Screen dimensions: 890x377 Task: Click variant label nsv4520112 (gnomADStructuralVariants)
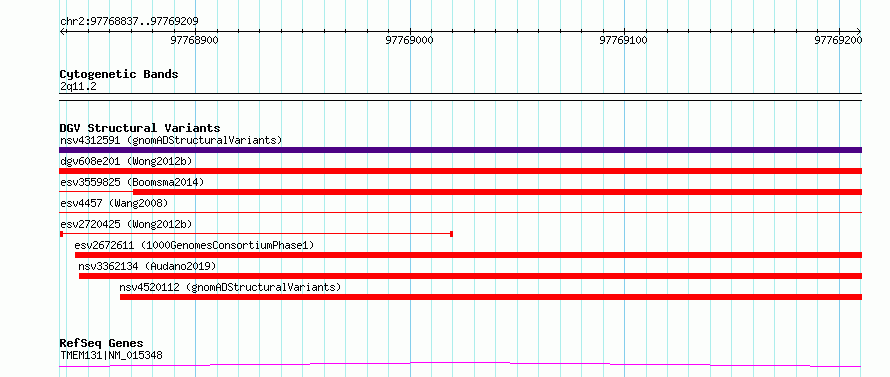tap(230, 287)
